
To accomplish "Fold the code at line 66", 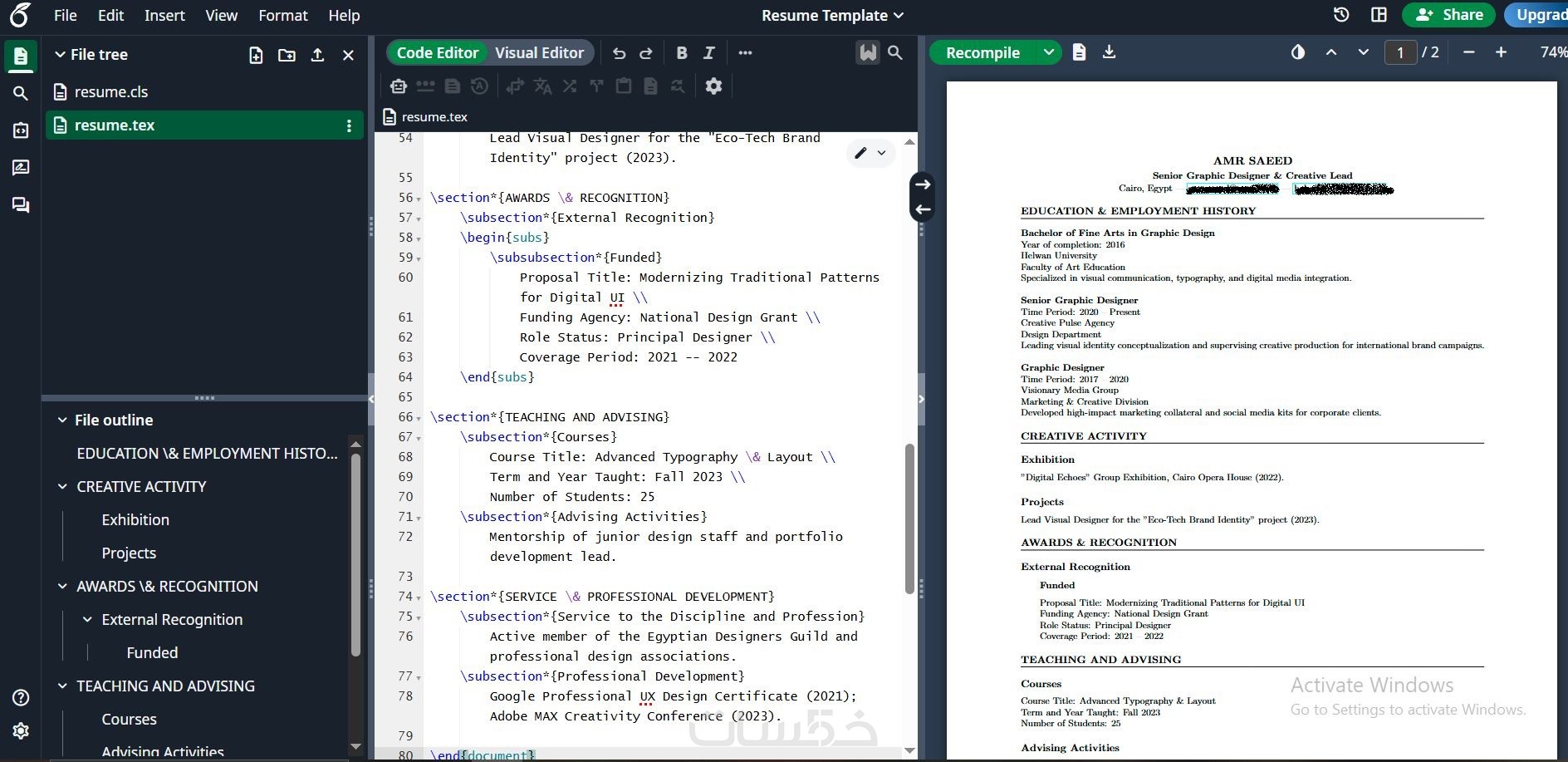I will 419,418.
